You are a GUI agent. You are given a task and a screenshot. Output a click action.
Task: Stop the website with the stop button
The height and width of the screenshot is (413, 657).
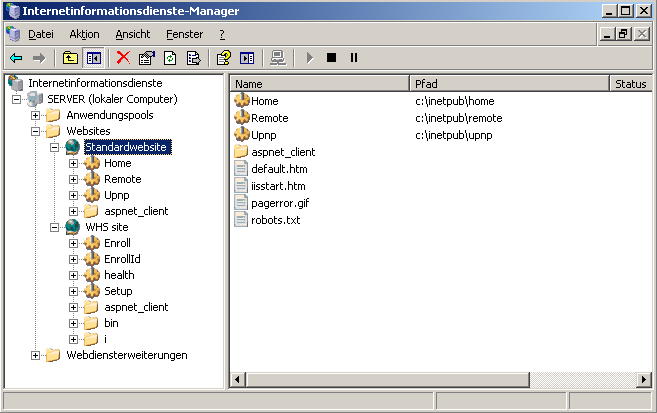(332, 58)
